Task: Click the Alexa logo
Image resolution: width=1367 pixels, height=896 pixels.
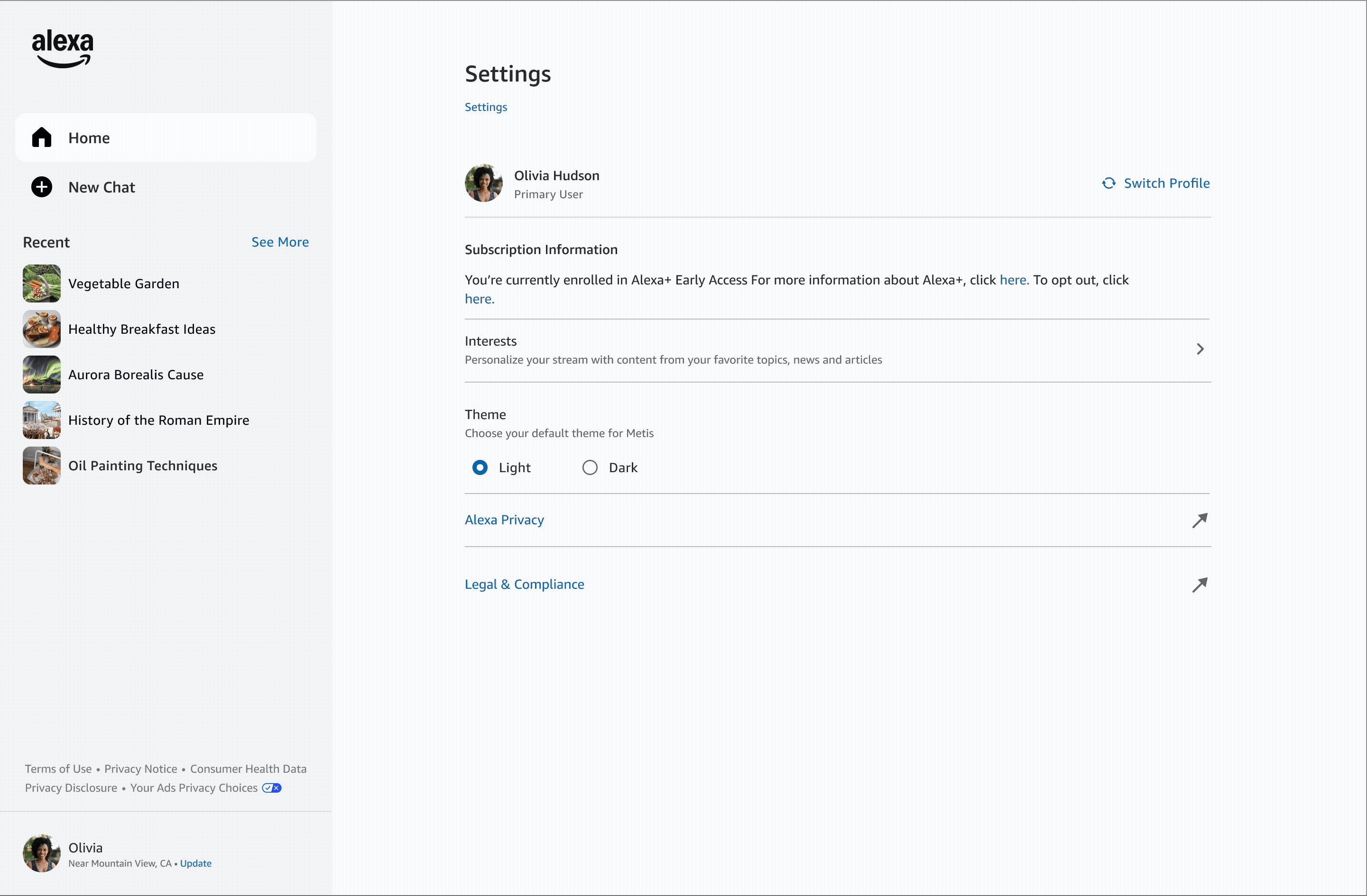Action: coord(63,49)
